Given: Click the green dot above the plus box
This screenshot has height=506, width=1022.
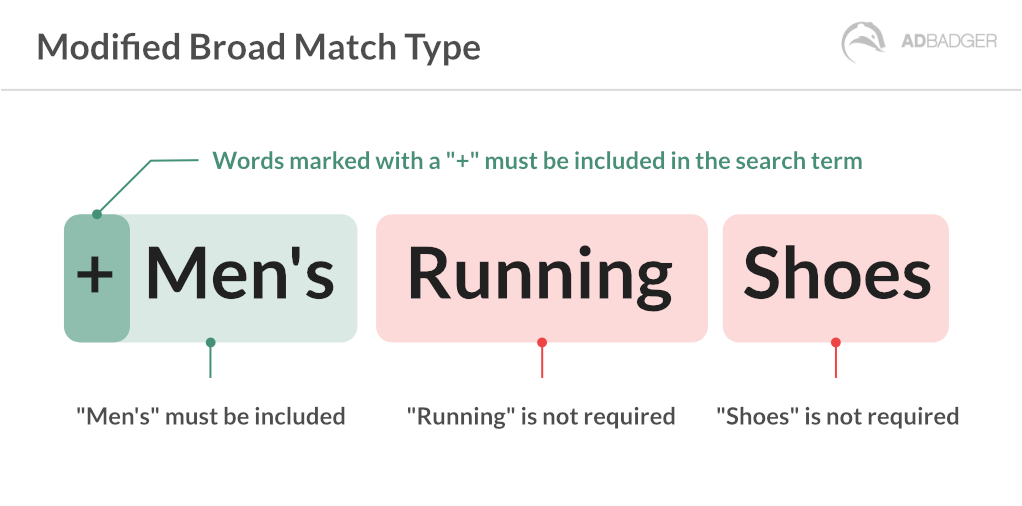Looking at the screenshot, I should point(97,213).
